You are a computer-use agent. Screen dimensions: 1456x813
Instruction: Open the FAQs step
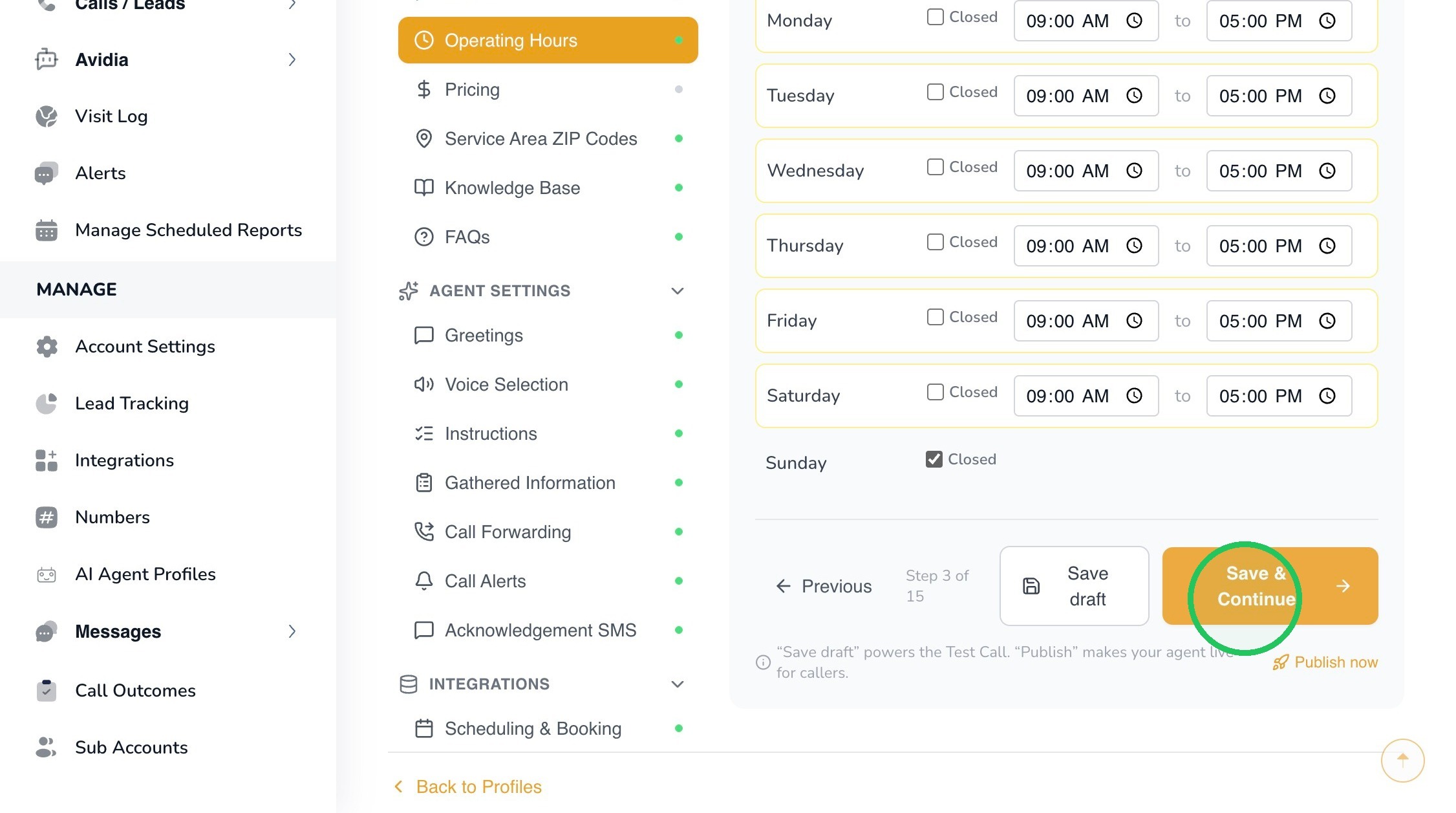(x=548, y=237)
